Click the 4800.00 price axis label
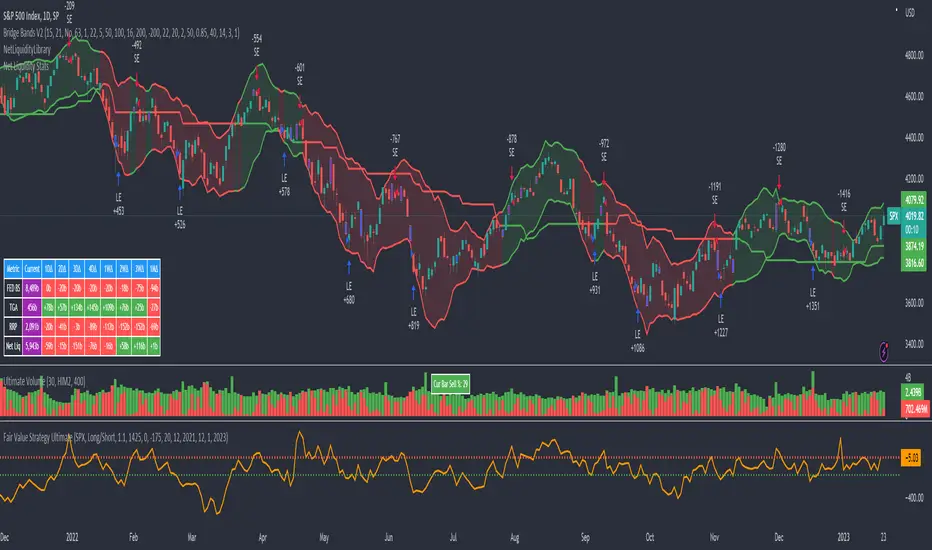 tap(914, 55)
